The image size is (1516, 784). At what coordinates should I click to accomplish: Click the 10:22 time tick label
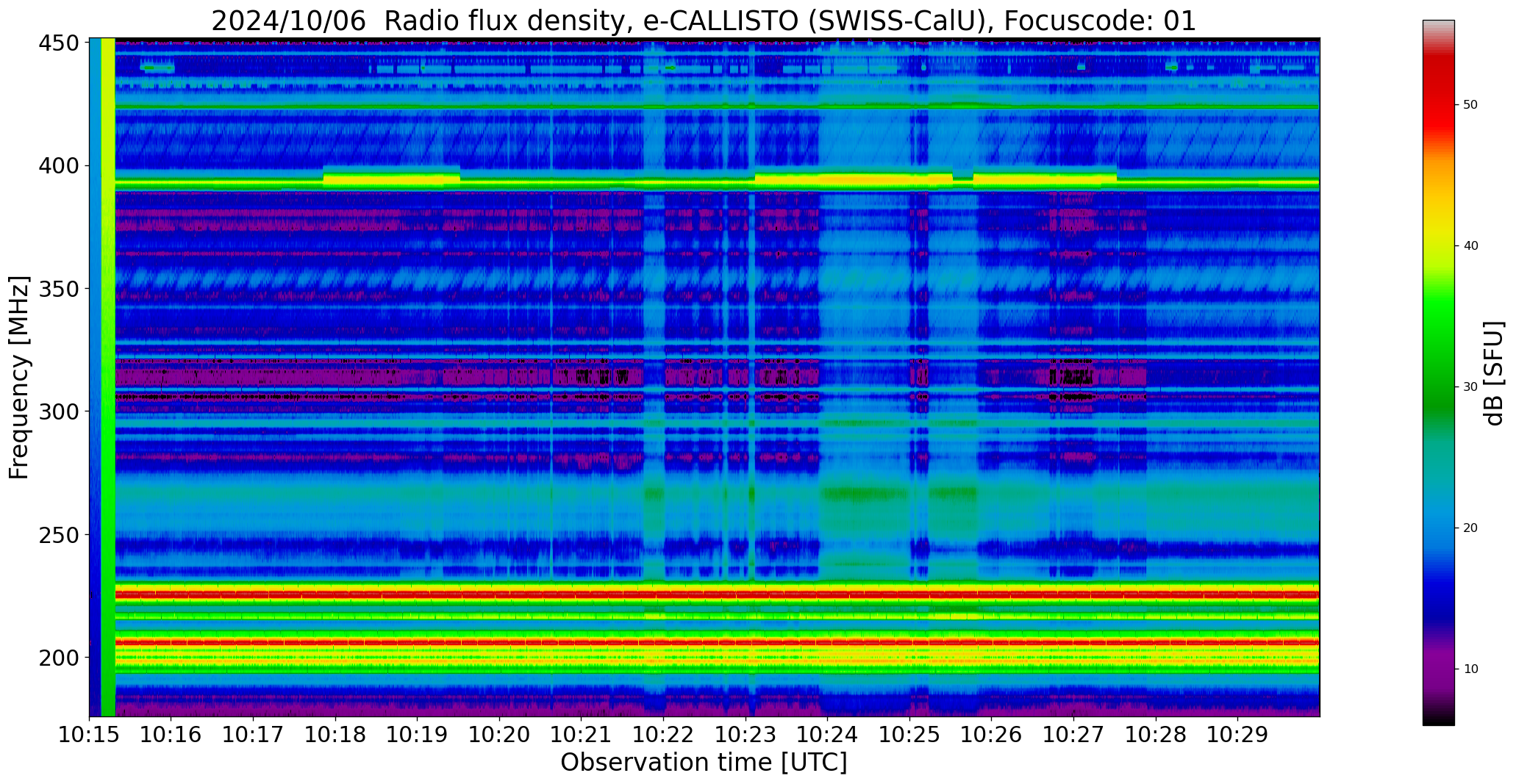[664, 734]
